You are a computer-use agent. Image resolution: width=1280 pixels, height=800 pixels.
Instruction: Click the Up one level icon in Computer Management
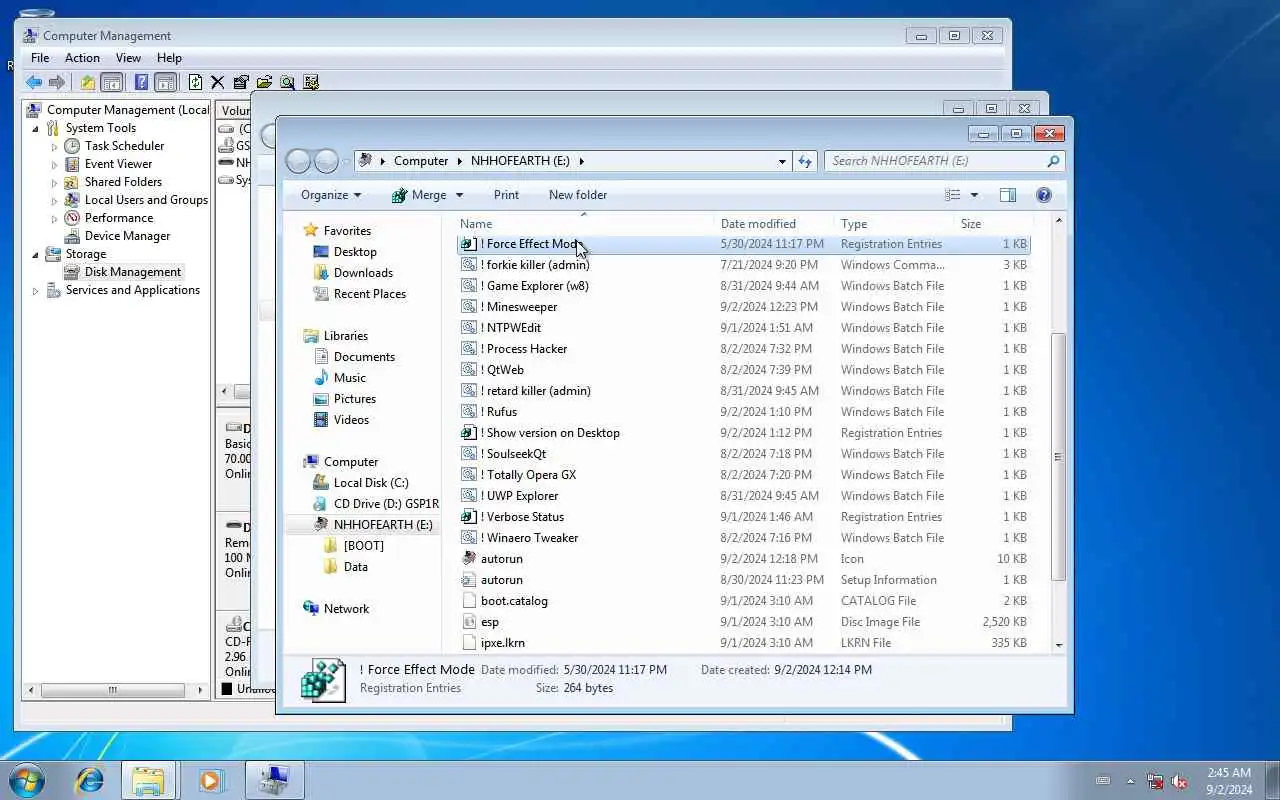[87, 83]
